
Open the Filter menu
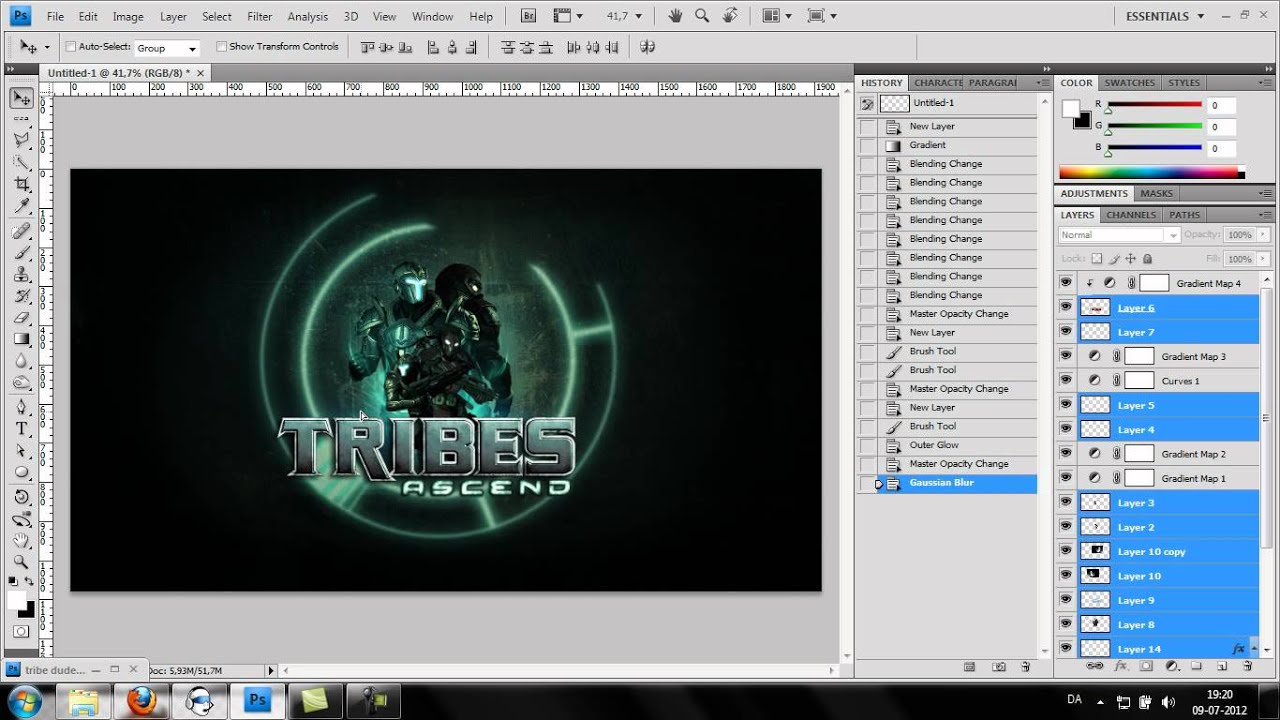tap(260, 17)
